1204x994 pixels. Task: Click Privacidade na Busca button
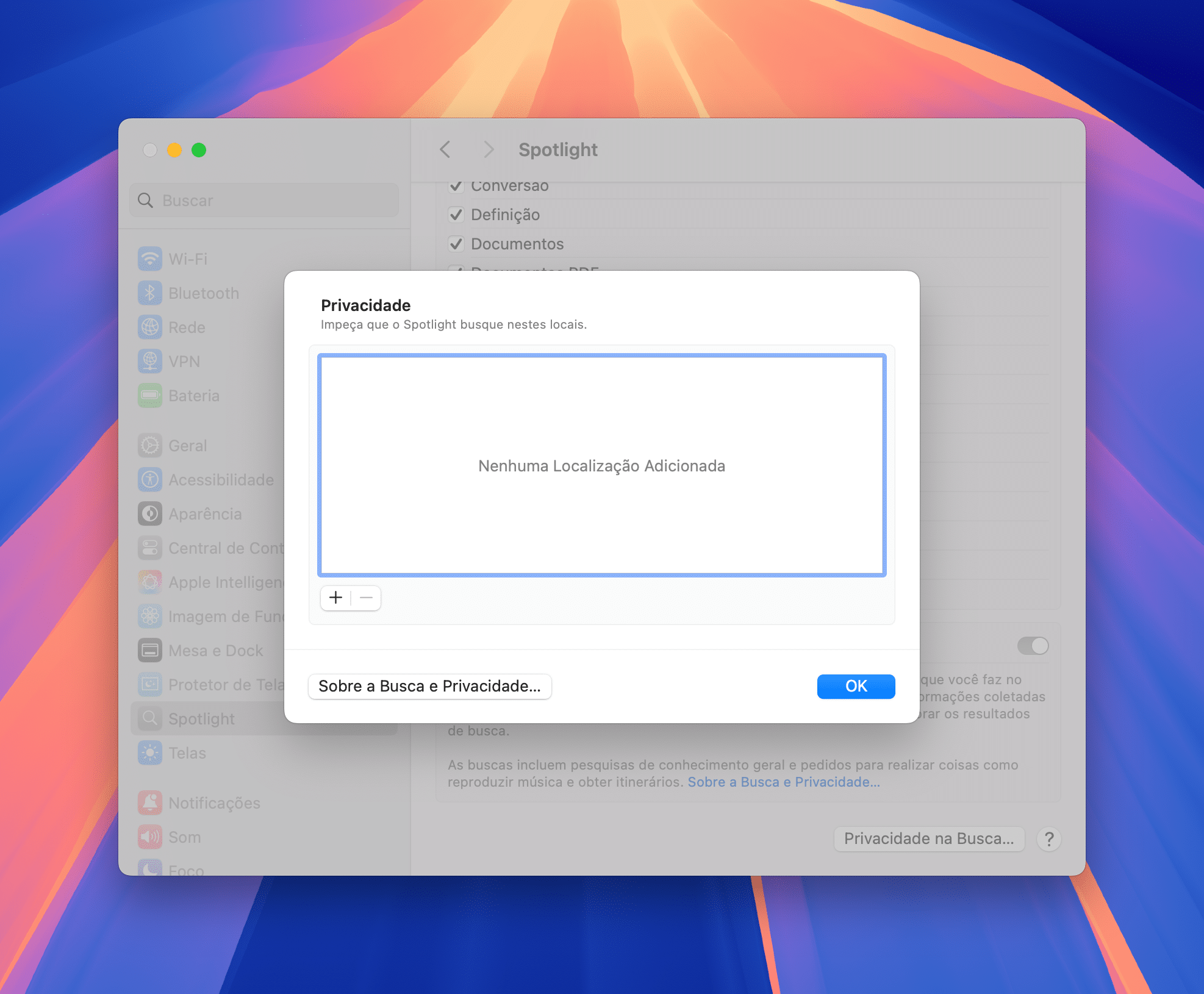(x=929, y=838)
